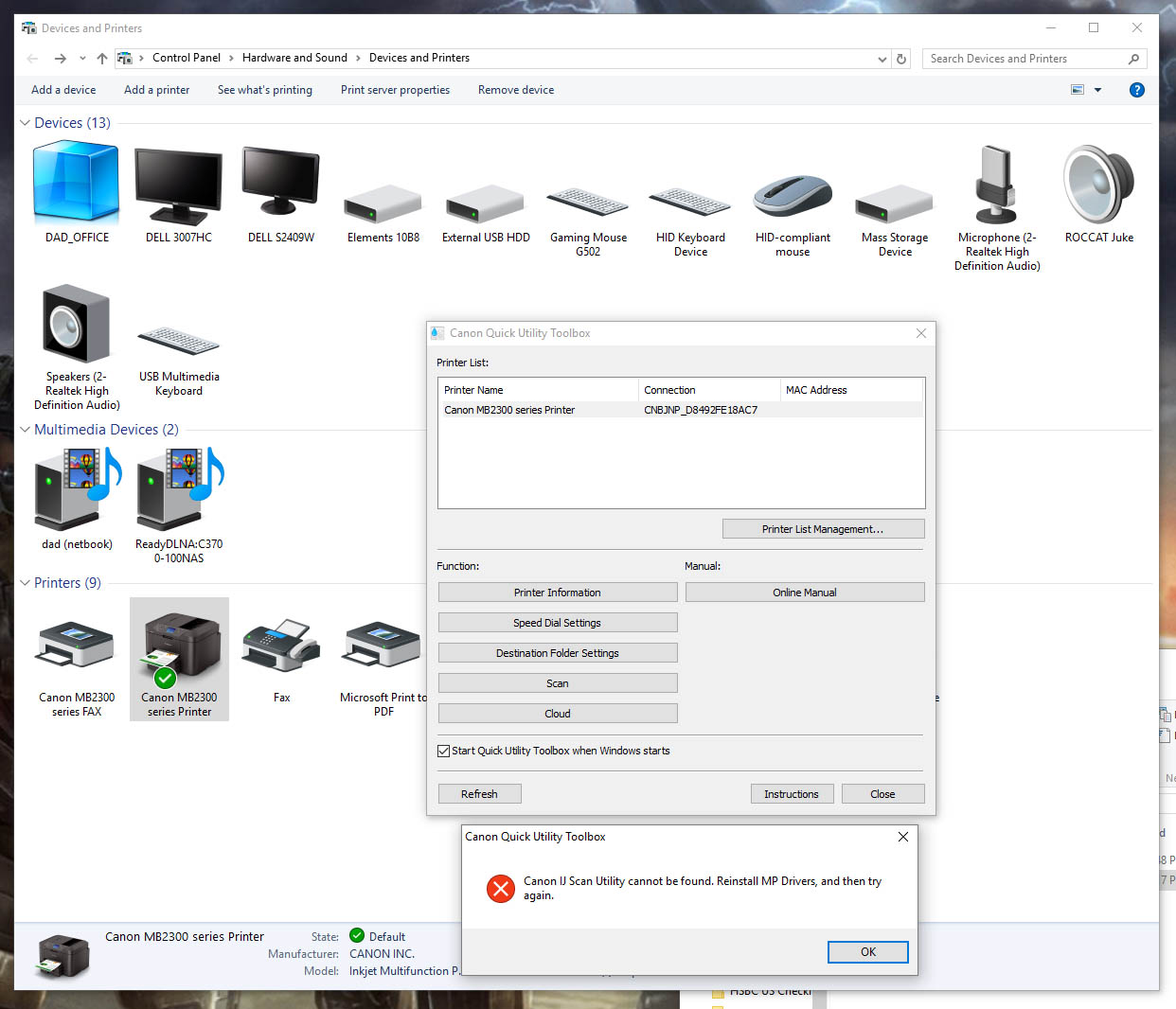Click Add a printer in the command bar
The width and height of the screenshot is (1176, 1009).
[156, 90]
